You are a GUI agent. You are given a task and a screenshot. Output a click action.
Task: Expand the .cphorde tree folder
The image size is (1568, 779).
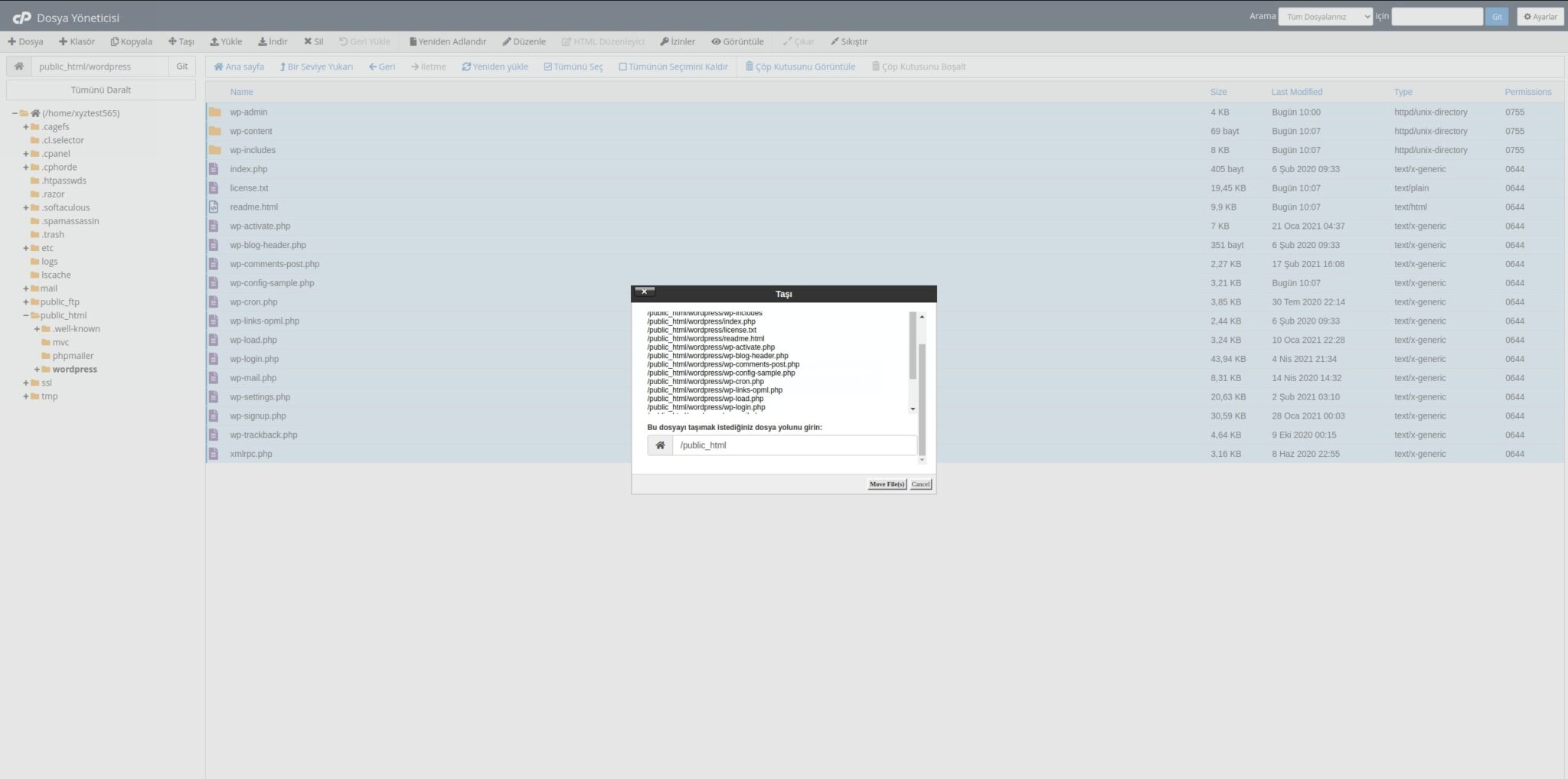point(25,168)
